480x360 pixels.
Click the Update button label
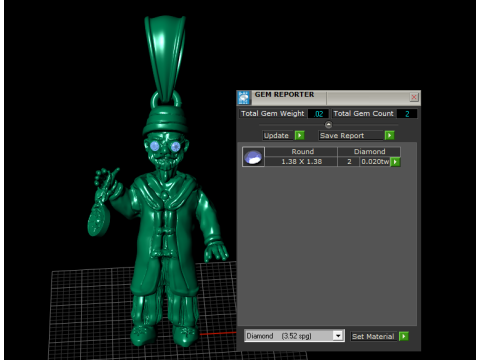[x=276, y=135]
